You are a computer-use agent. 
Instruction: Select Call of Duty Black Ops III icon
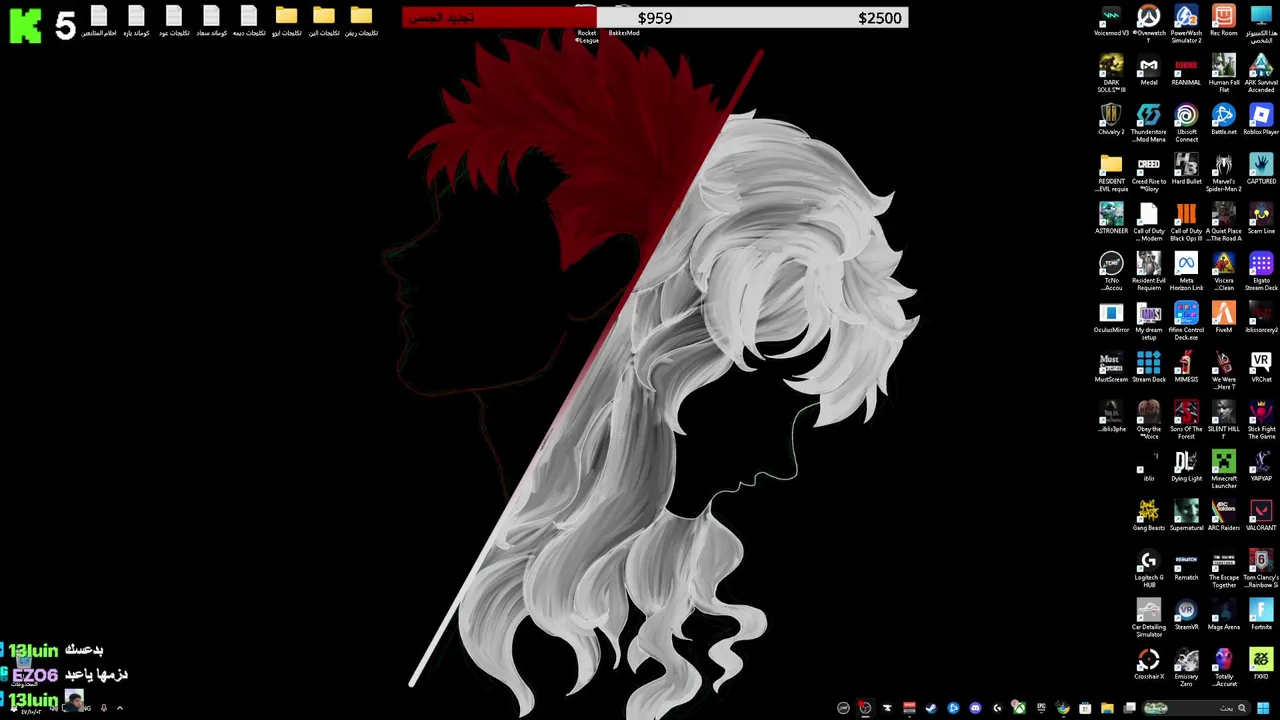pyautogui.click(x=1186, y=220)
